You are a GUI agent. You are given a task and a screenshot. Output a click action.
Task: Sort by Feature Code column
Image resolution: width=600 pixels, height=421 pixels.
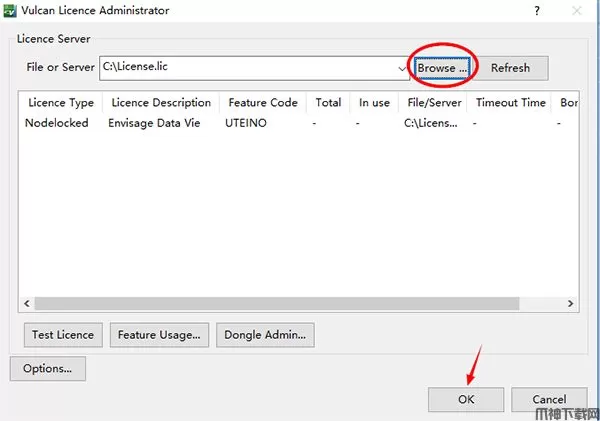(x=262, y=103)
